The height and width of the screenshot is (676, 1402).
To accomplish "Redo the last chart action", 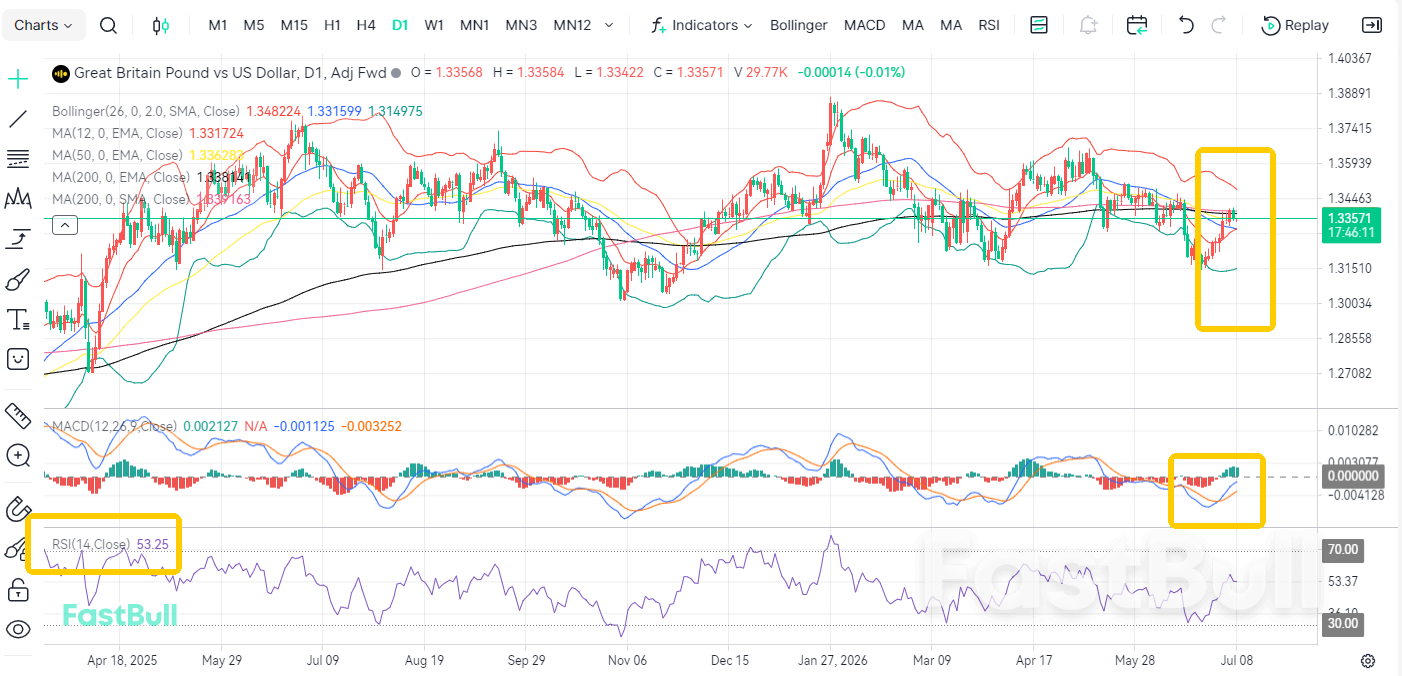I will pos(1218,25).
